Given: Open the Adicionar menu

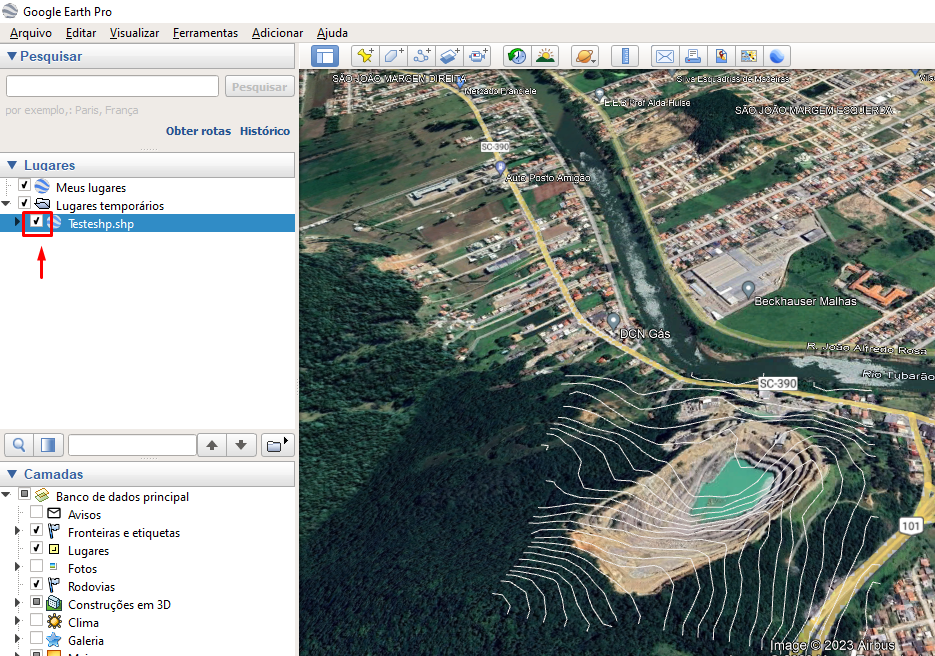Looking at the screenshot, I should click(x=277, y=33).
